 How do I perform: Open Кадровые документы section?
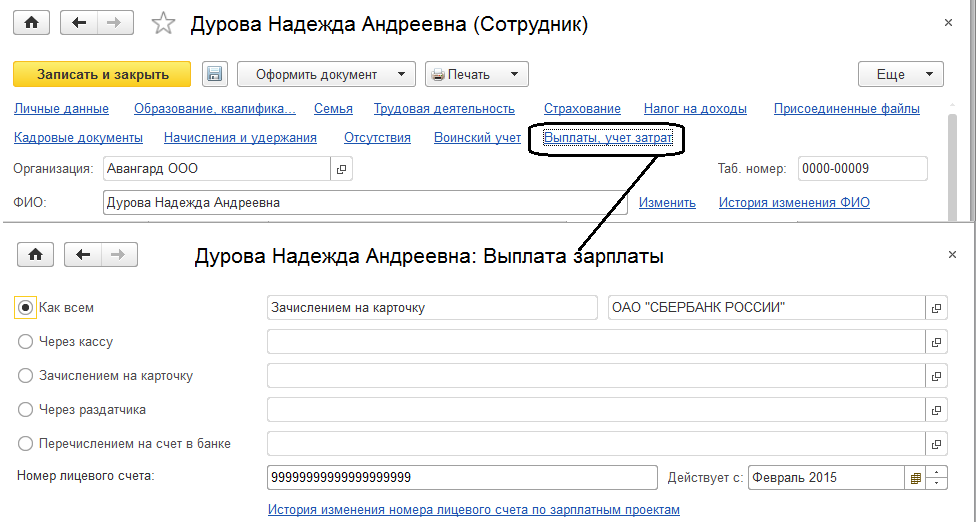click(78, 137)
